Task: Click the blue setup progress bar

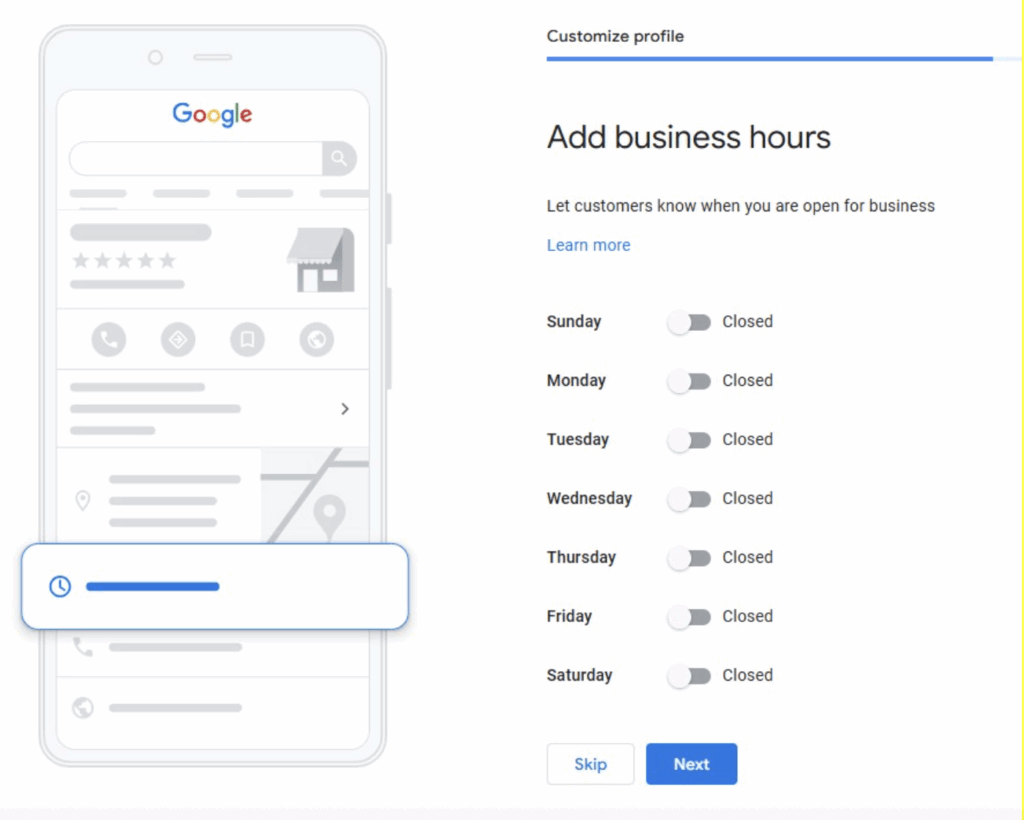Action: (x=768, y=61)
